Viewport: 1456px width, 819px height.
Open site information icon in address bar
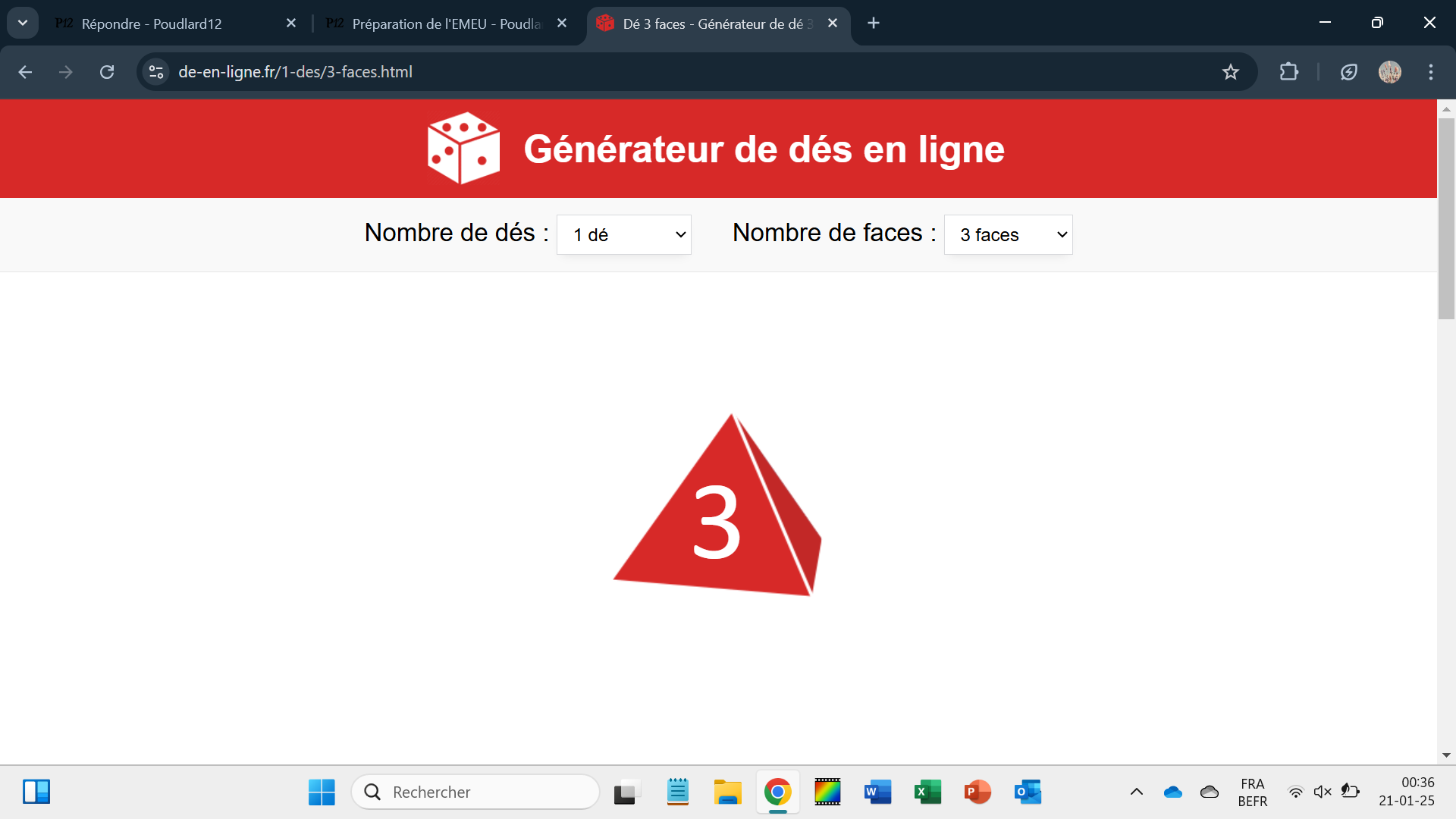(x=156, y=72)
